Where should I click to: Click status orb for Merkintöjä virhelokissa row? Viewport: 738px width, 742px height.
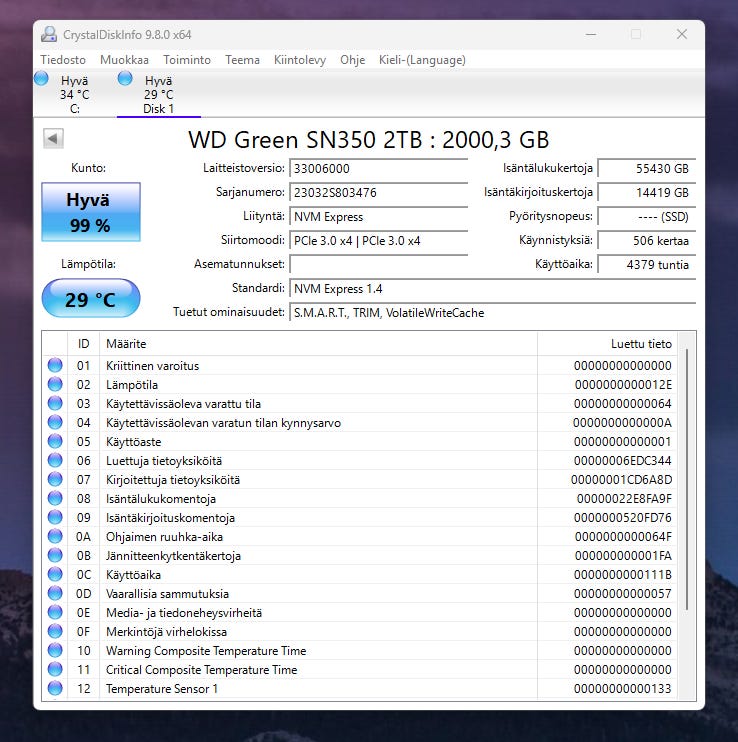pos(55,631)
